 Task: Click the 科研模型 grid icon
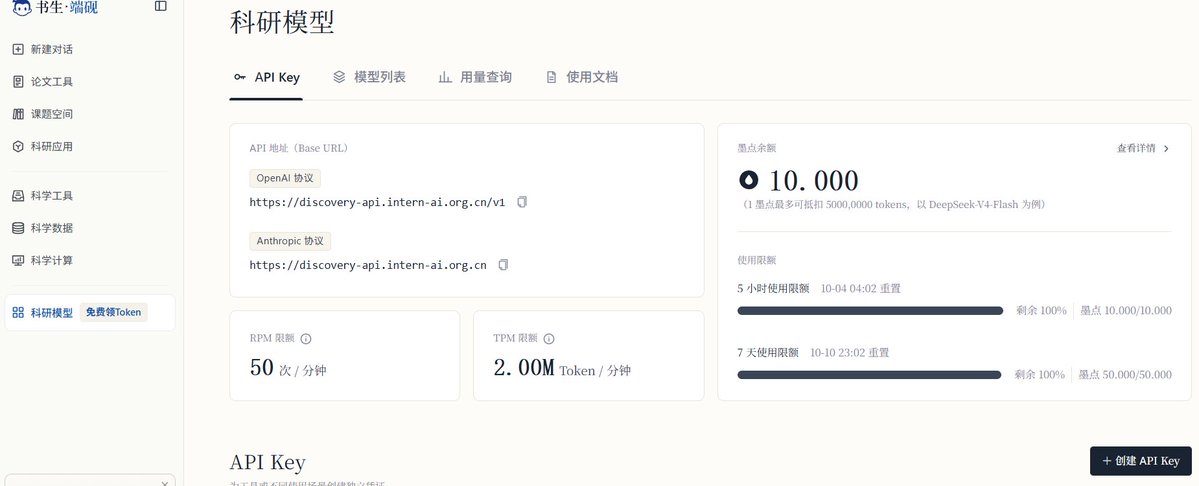pos(18,313)
